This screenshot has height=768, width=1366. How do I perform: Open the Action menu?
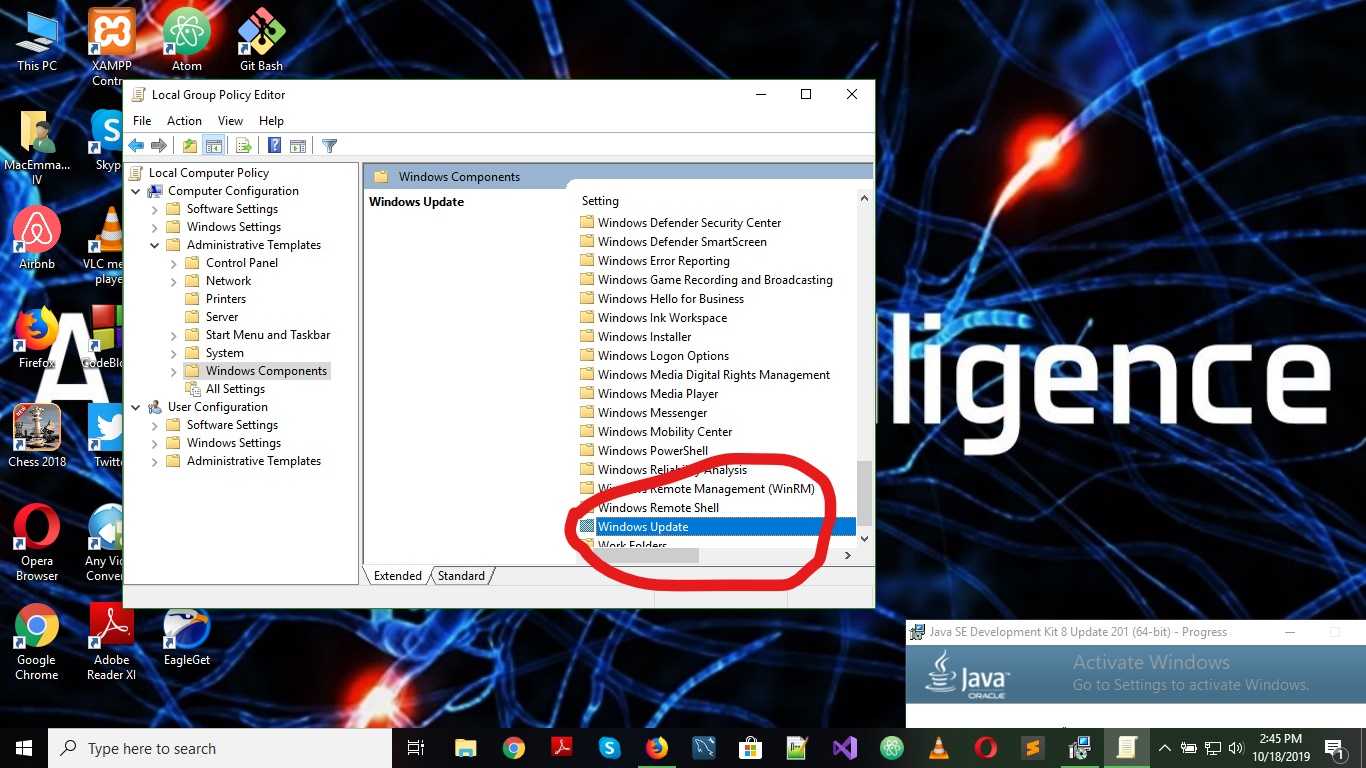(184, 120)
